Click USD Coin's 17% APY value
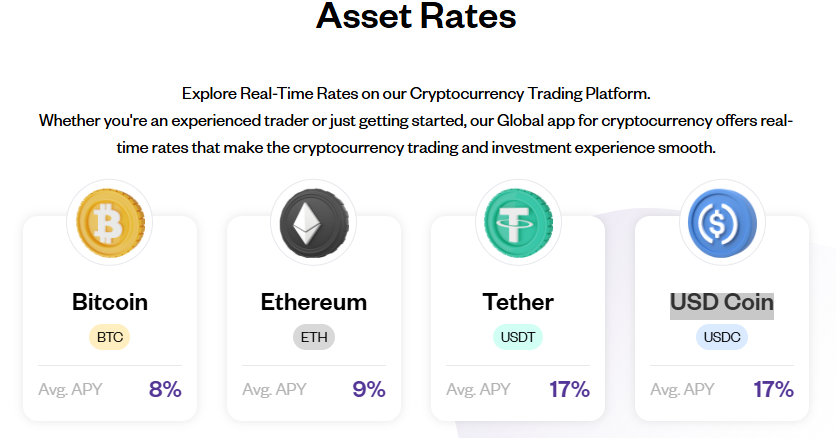The width and height of the screenshot is (836, 438). tap(774, 390)
